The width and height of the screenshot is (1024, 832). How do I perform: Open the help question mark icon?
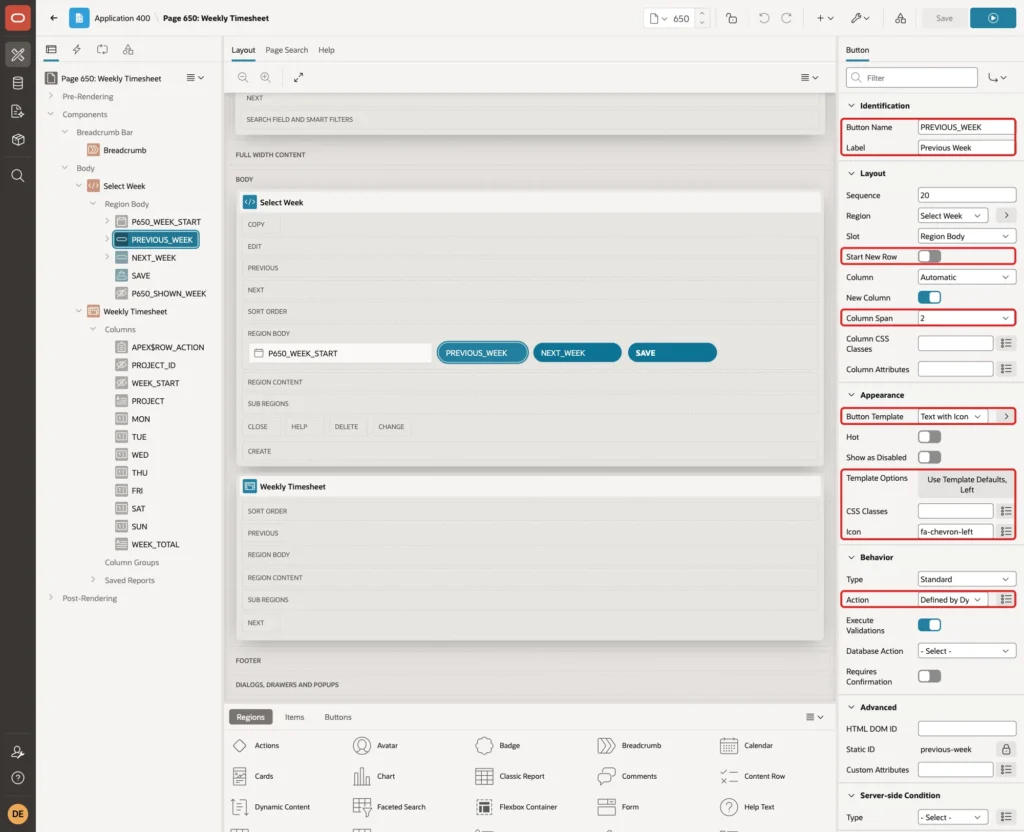(x=18, y=778)
